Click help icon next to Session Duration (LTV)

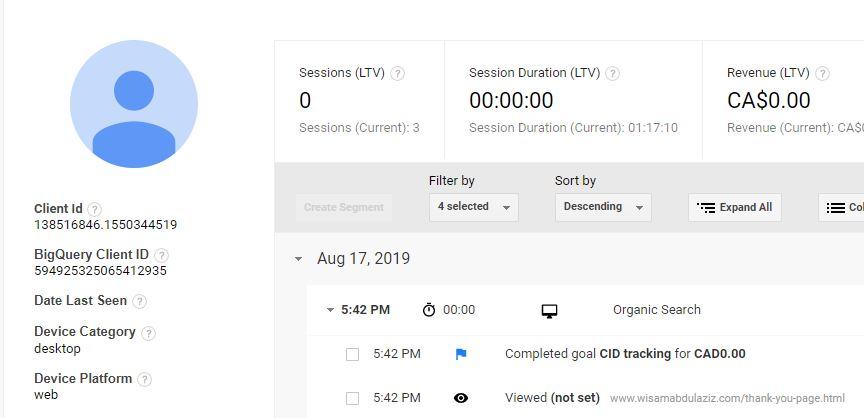613,73
